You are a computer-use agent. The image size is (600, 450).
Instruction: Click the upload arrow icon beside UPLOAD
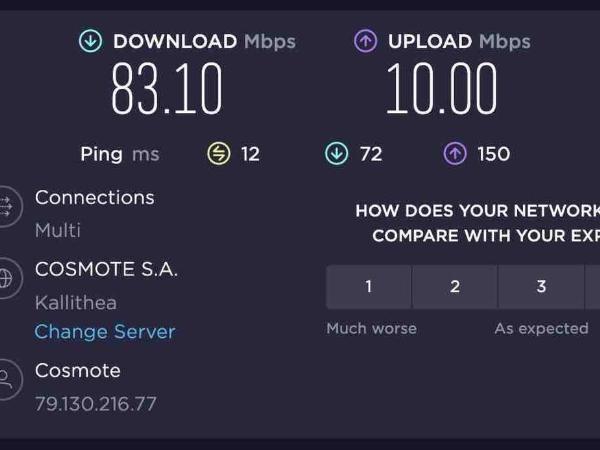366,42
